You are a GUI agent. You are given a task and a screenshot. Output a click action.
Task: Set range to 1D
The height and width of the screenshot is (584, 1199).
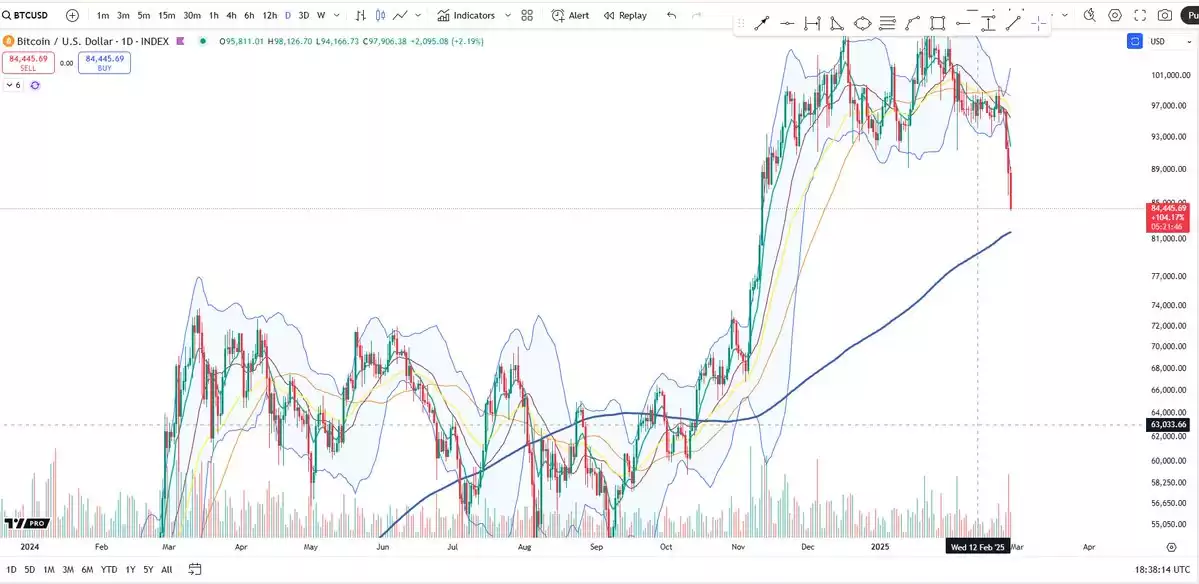coord(11,569)
